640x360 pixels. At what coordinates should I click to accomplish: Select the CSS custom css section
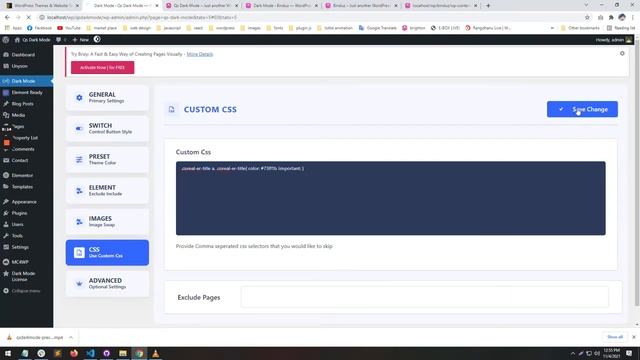(x=107, y=253)
